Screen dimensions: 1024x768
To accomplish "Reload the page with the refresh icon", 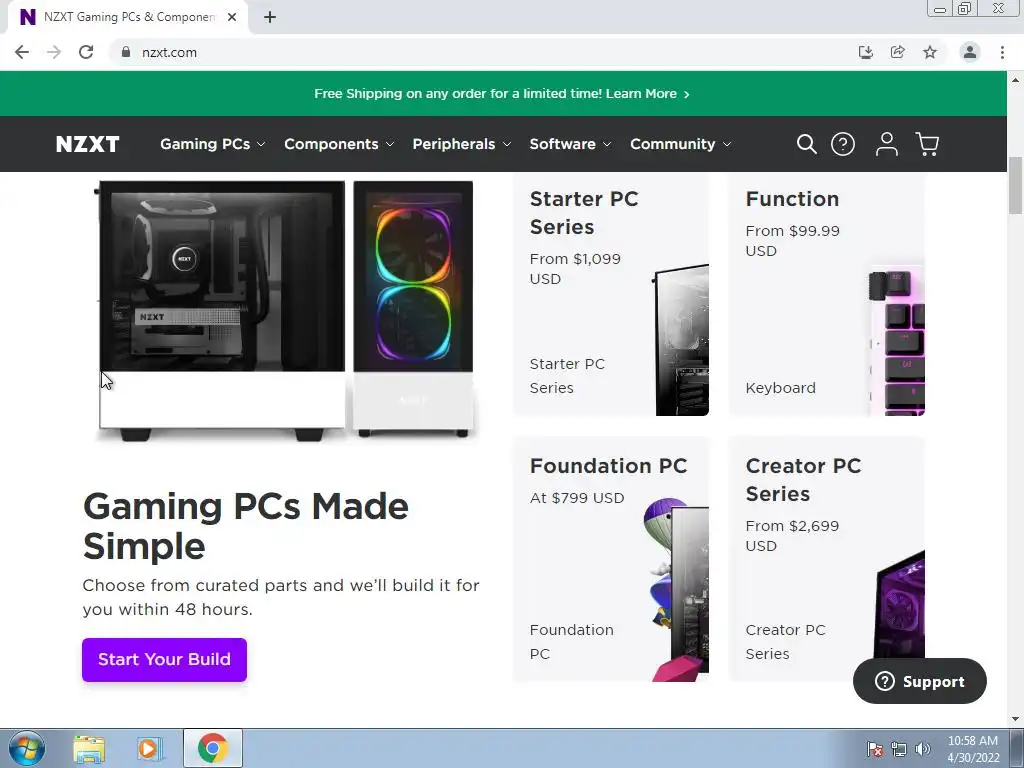I will pos(86,52).
